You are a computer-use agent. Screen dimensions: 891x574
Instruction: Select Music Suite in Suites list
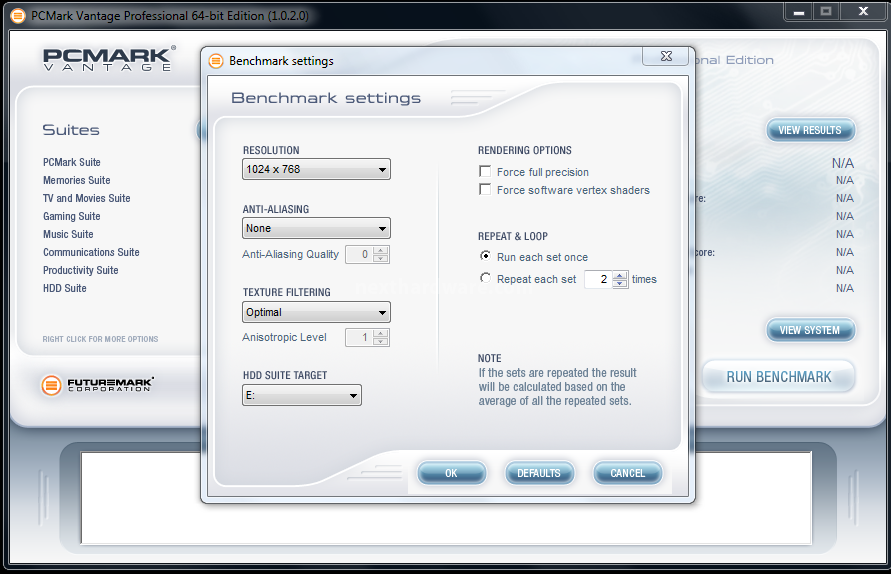tap(68, 234)
